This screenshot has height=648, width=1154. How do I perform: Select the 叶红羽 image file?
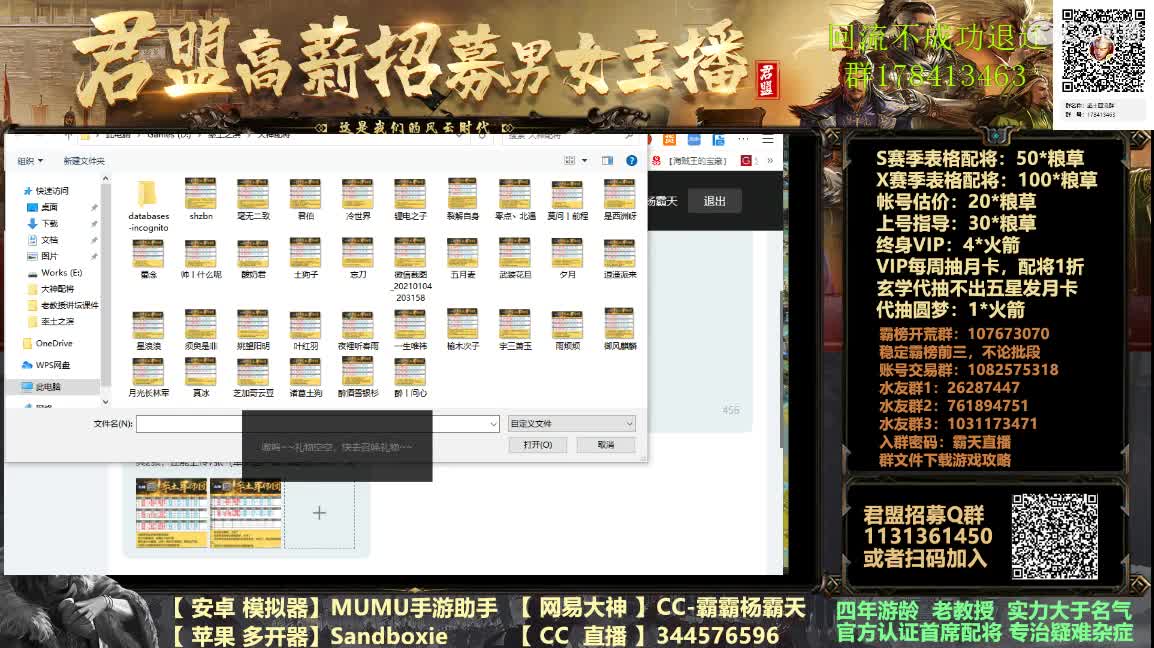[x=305, y=329]
